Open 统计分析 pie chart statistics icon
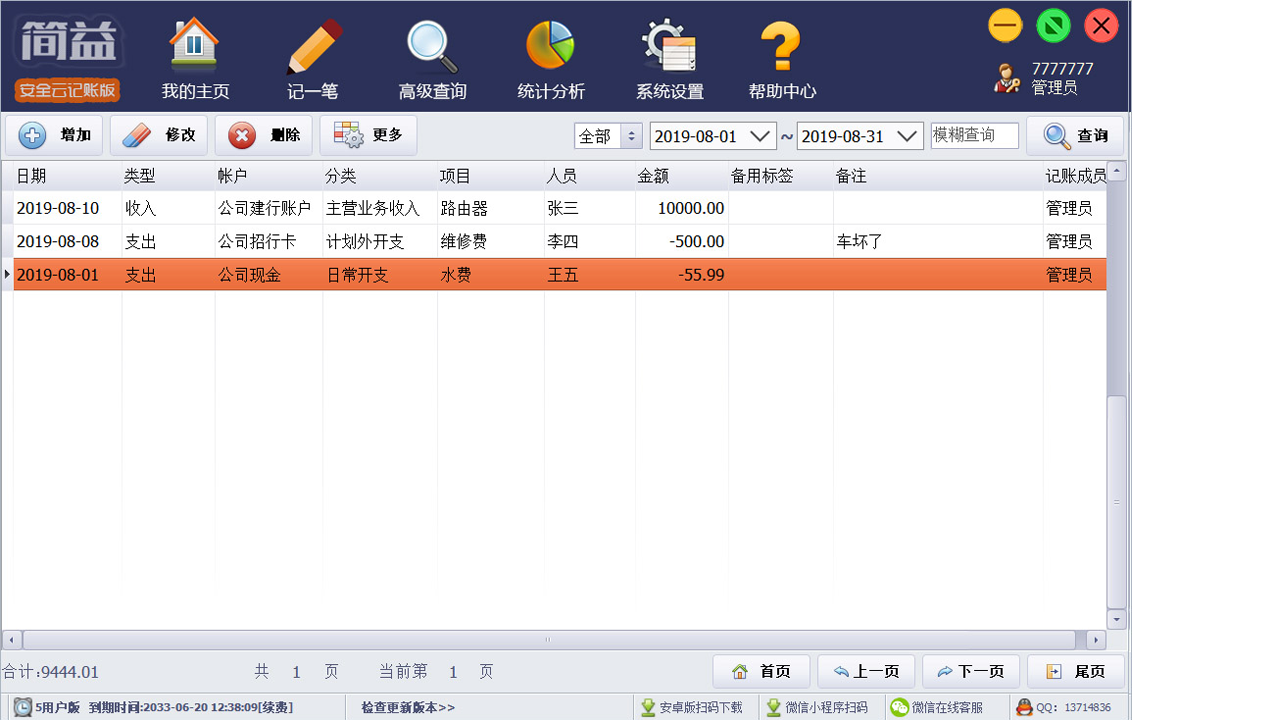This screenshot has height=720, width=1280. 550,45
